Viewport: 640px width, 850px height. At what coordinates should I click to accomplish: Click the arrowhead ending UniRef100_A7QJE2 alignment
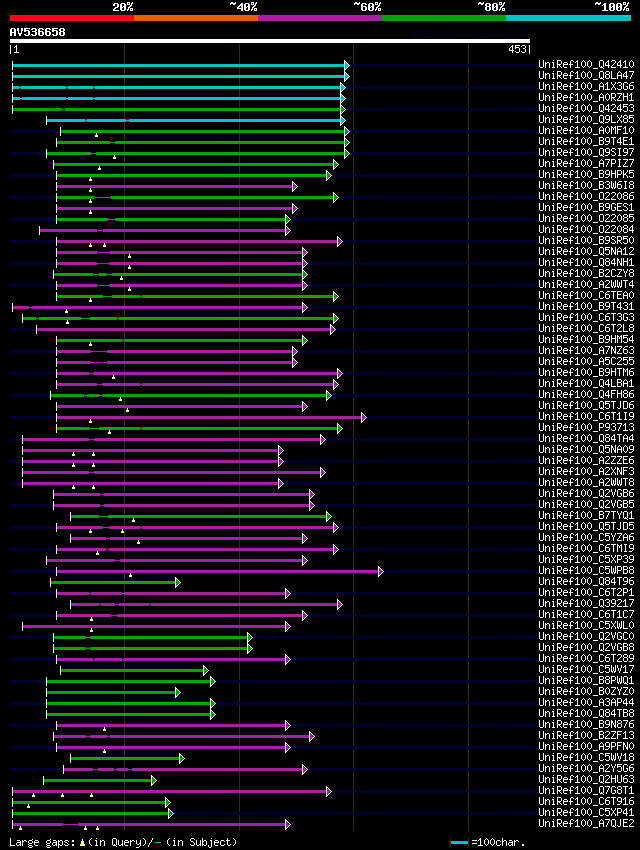click(288, 825)
